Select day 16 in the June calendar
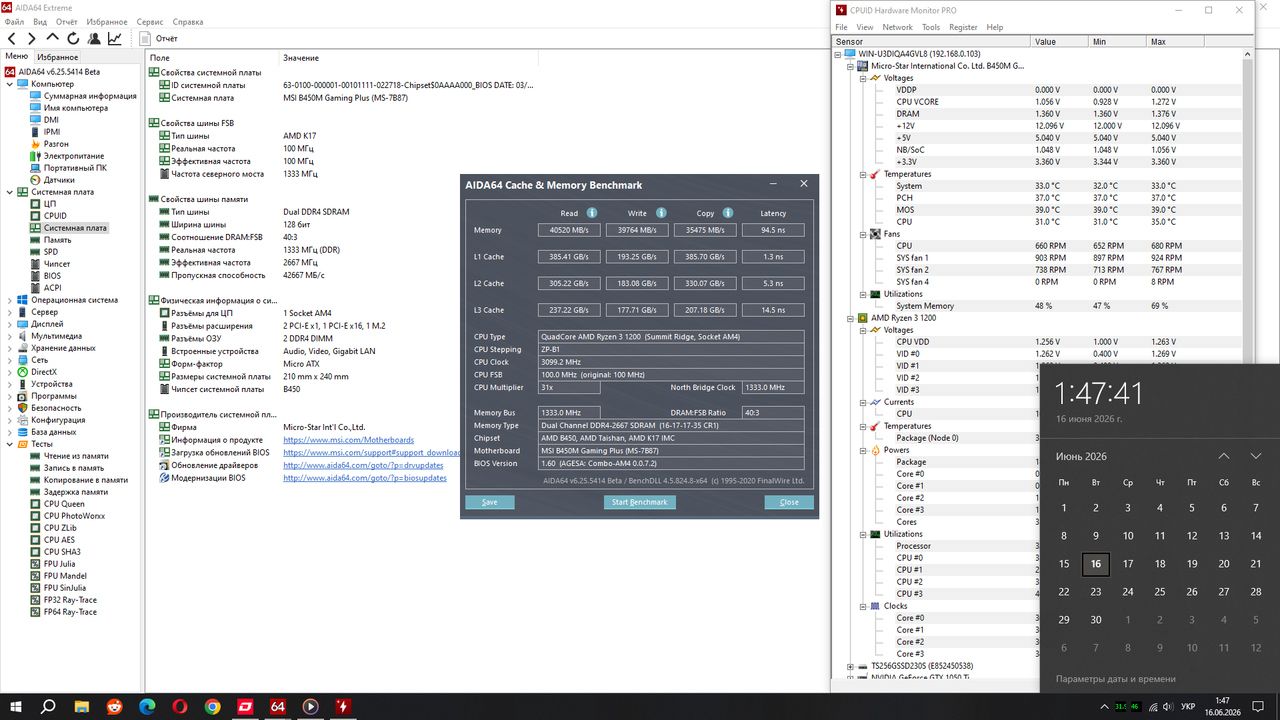This screenshot has width=1280, height=720. click(x=1096, y=564)
